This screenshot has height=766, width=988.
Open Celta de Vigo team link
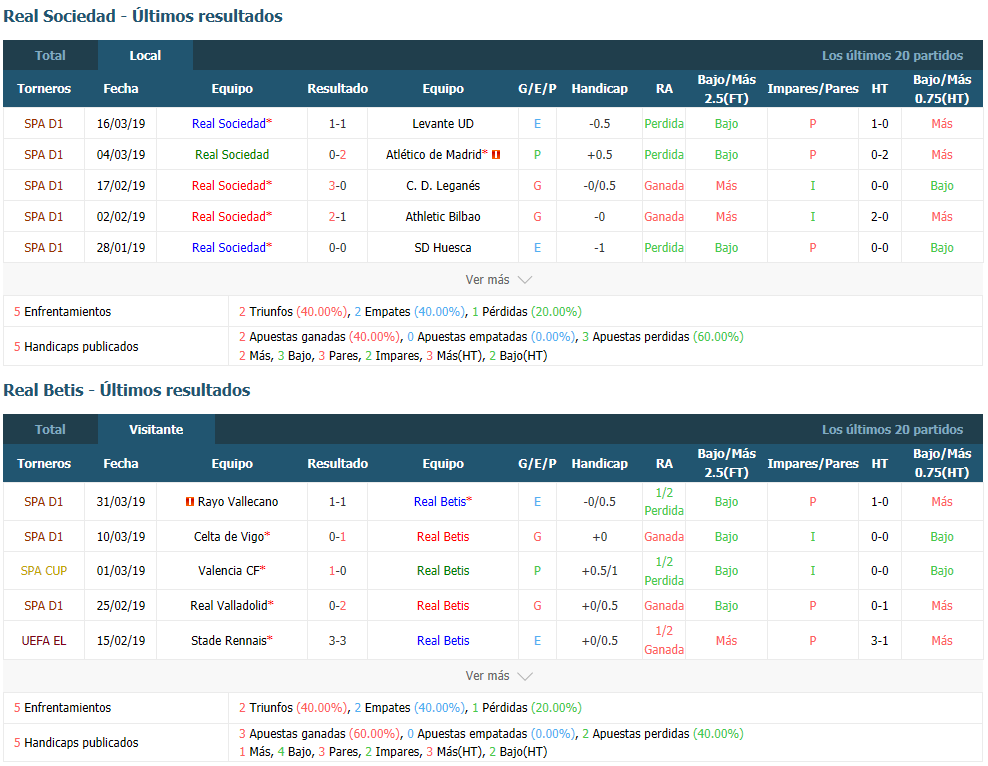(x=229, y=537)
